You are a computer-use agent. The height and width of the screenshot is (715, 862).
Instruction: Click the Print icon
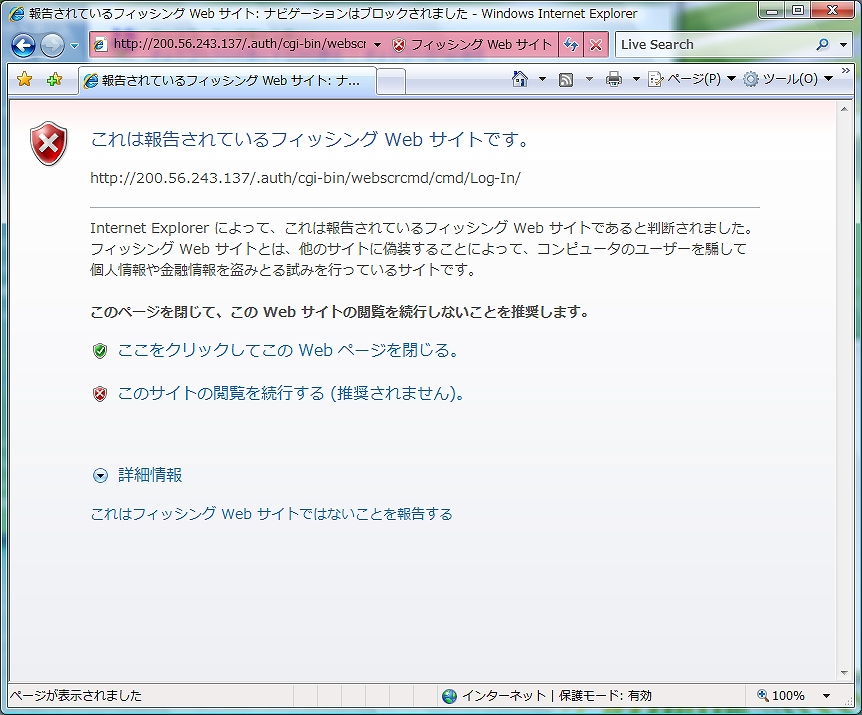pos(614,79)
